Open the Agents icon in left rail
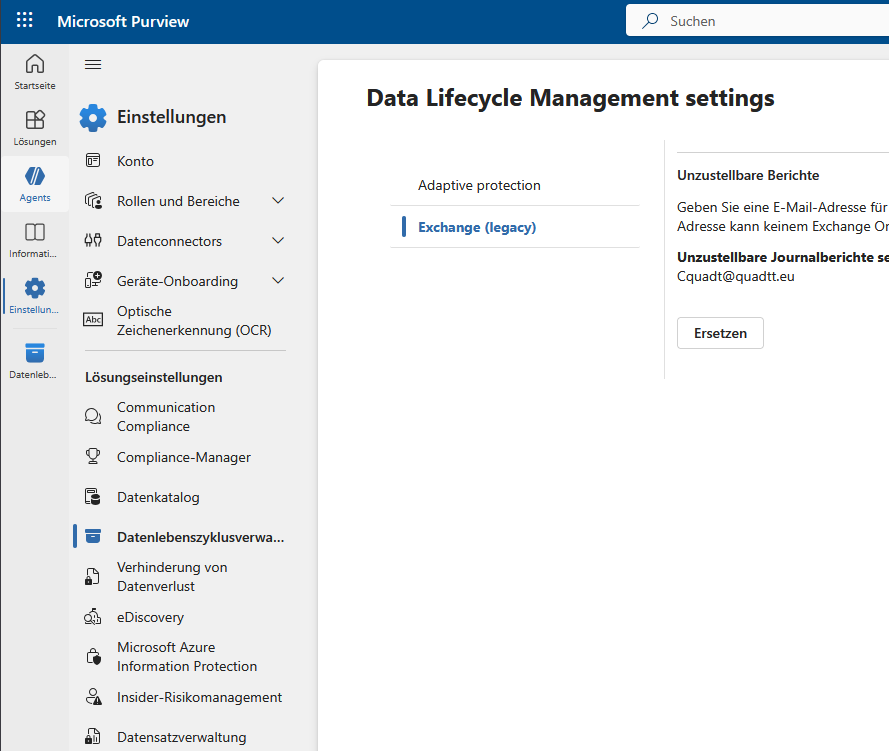 point(35,176)
